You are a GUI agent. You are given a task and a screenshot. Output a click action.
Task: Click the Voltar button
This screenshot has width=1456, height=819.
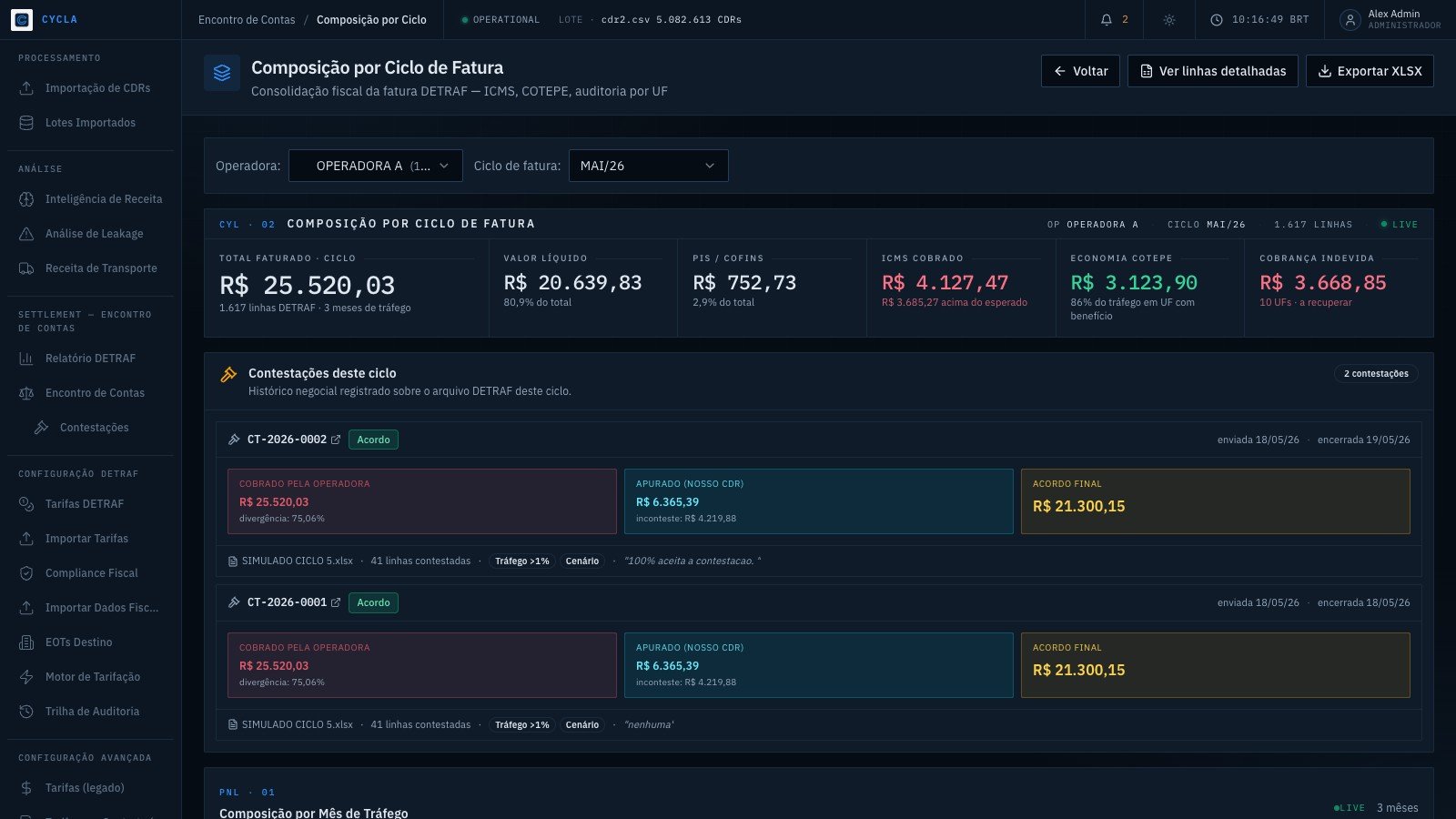pos(1080,71)
